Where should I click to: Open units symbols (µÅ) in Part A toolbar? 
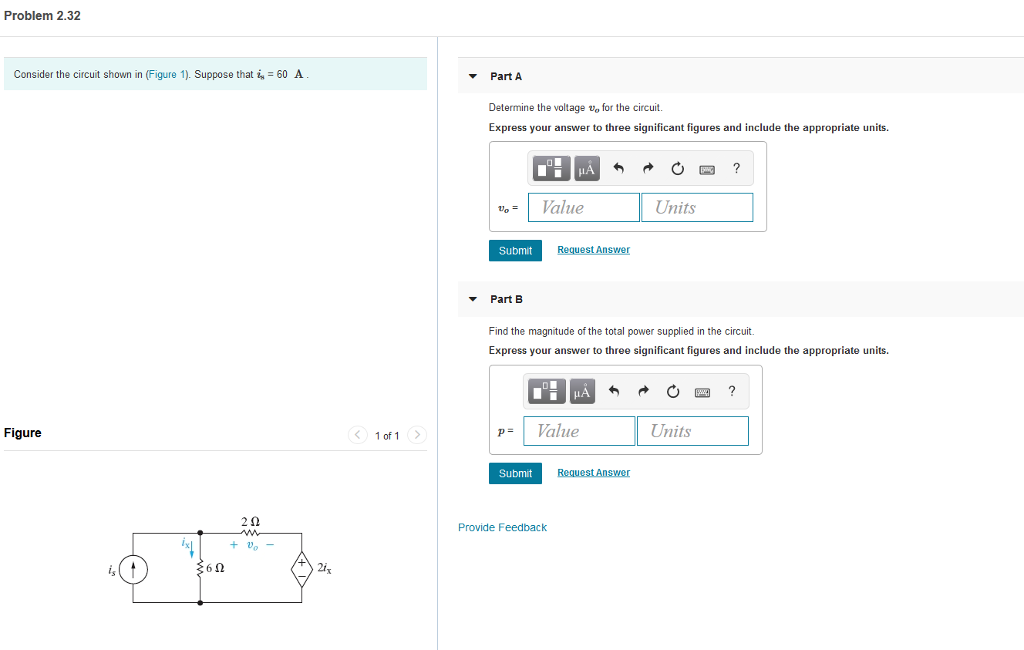[586, 169]
